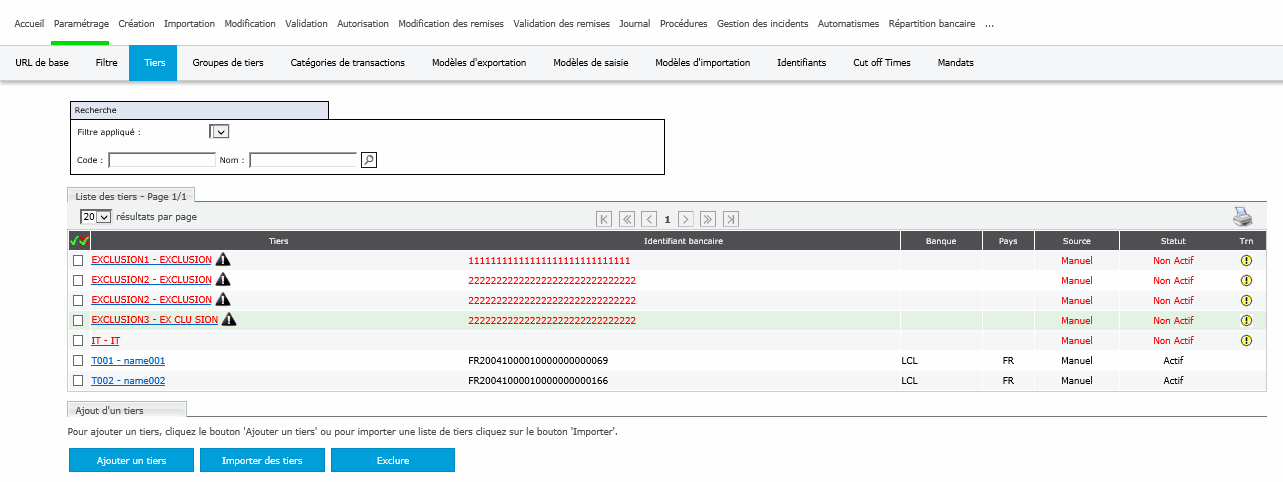Click the magnifier search icon

click(x=368, y=160)
